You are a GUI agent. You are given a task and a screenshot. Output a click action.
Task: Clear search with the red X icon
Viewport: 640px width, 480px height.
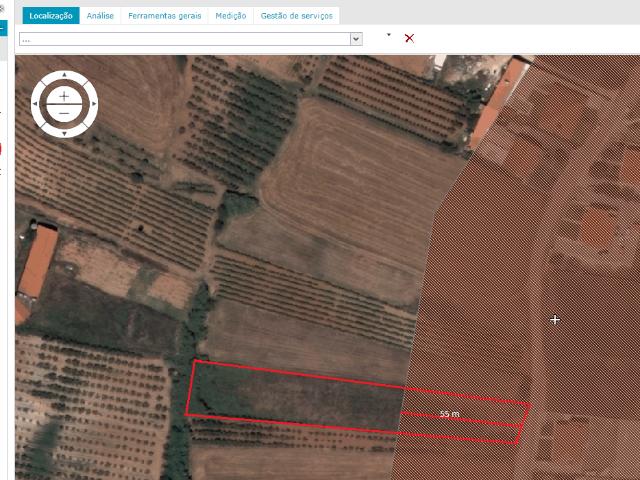click(x=409, y=38)
